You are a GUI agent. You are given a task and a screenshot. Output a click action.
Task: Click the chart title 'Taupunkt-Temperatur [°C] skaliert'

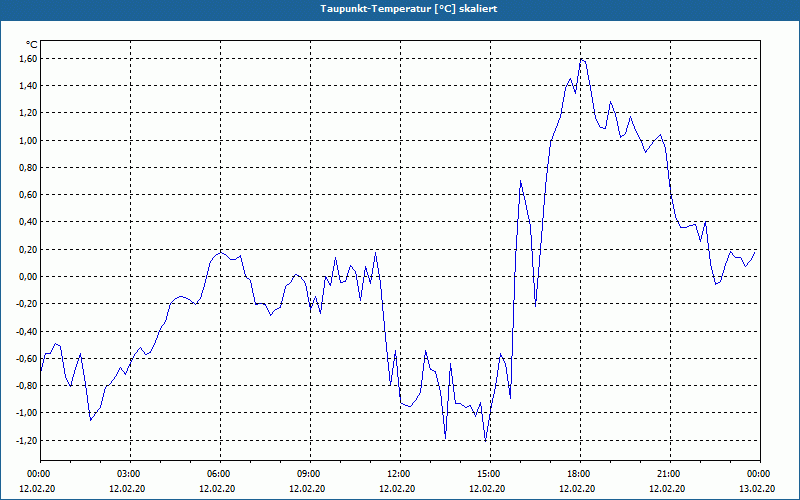coord(408,9)
